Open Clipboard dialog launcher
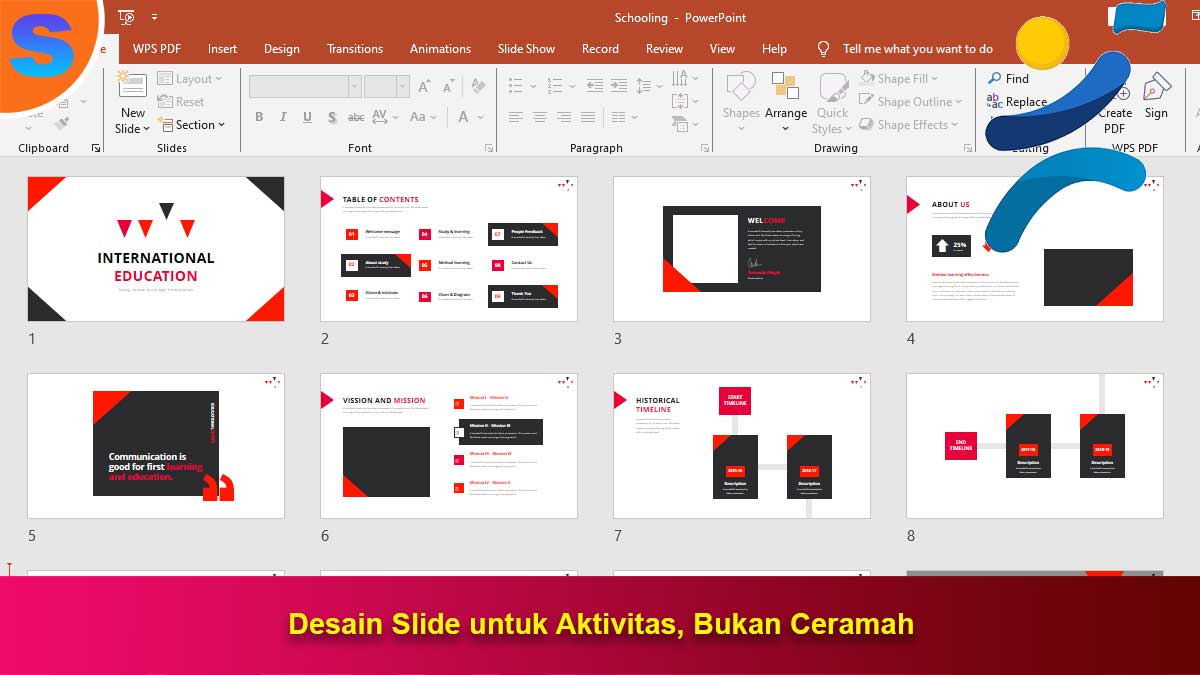This screenshot has width=1200, height=675. tap(96, 148)
